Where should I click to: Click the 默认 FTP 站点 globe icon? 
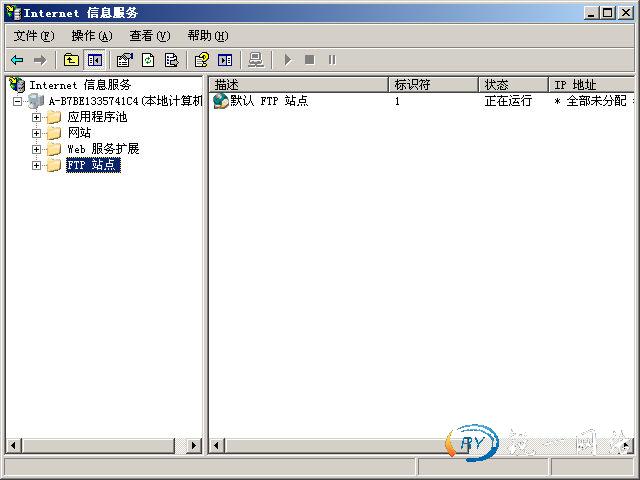221,101
